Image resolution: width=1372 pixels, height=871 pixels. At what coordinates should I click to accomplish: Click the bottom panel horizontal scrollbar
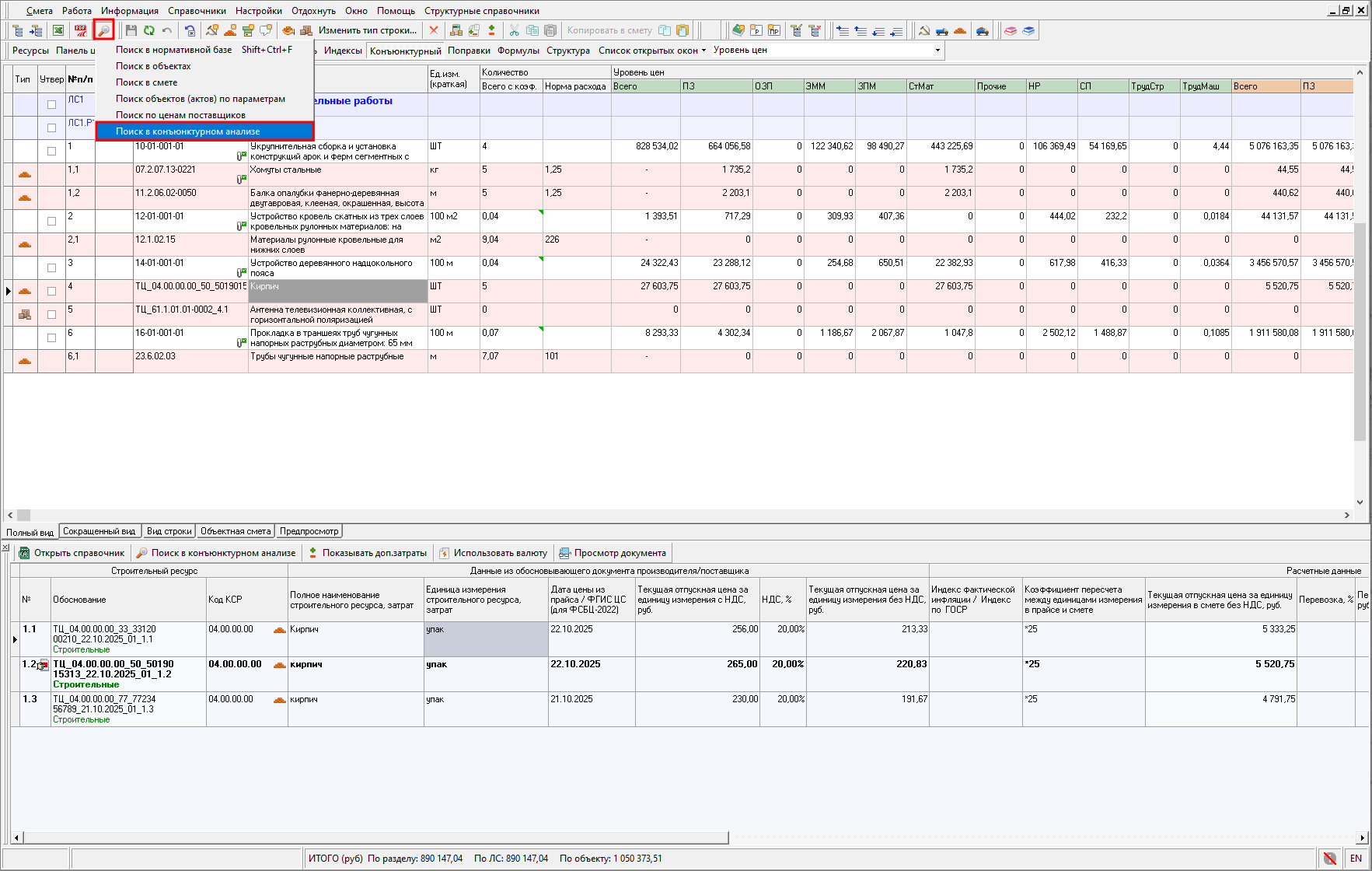point(373,838)
